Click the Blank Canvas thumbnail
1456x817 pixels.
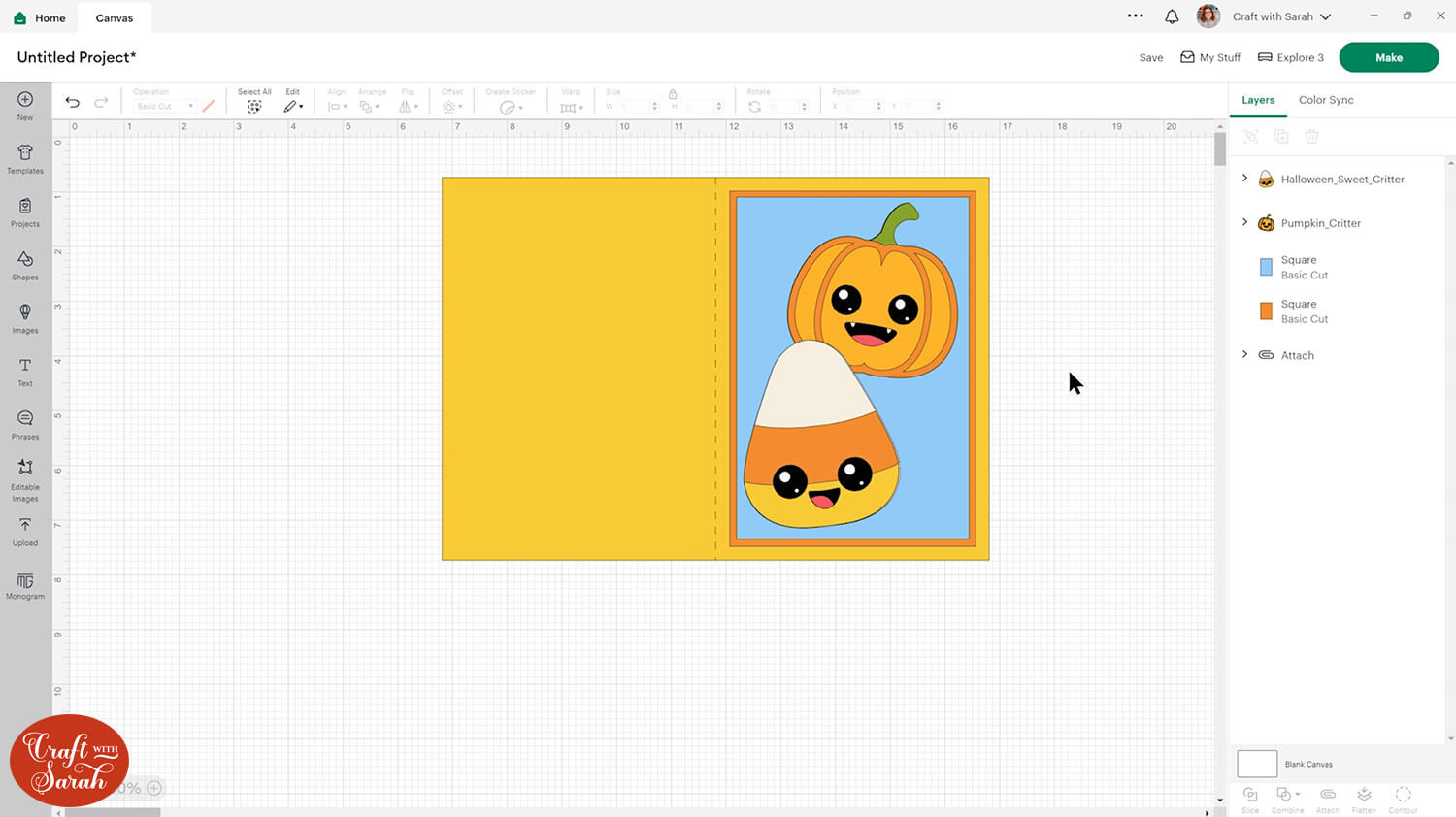coord(1257,764)
